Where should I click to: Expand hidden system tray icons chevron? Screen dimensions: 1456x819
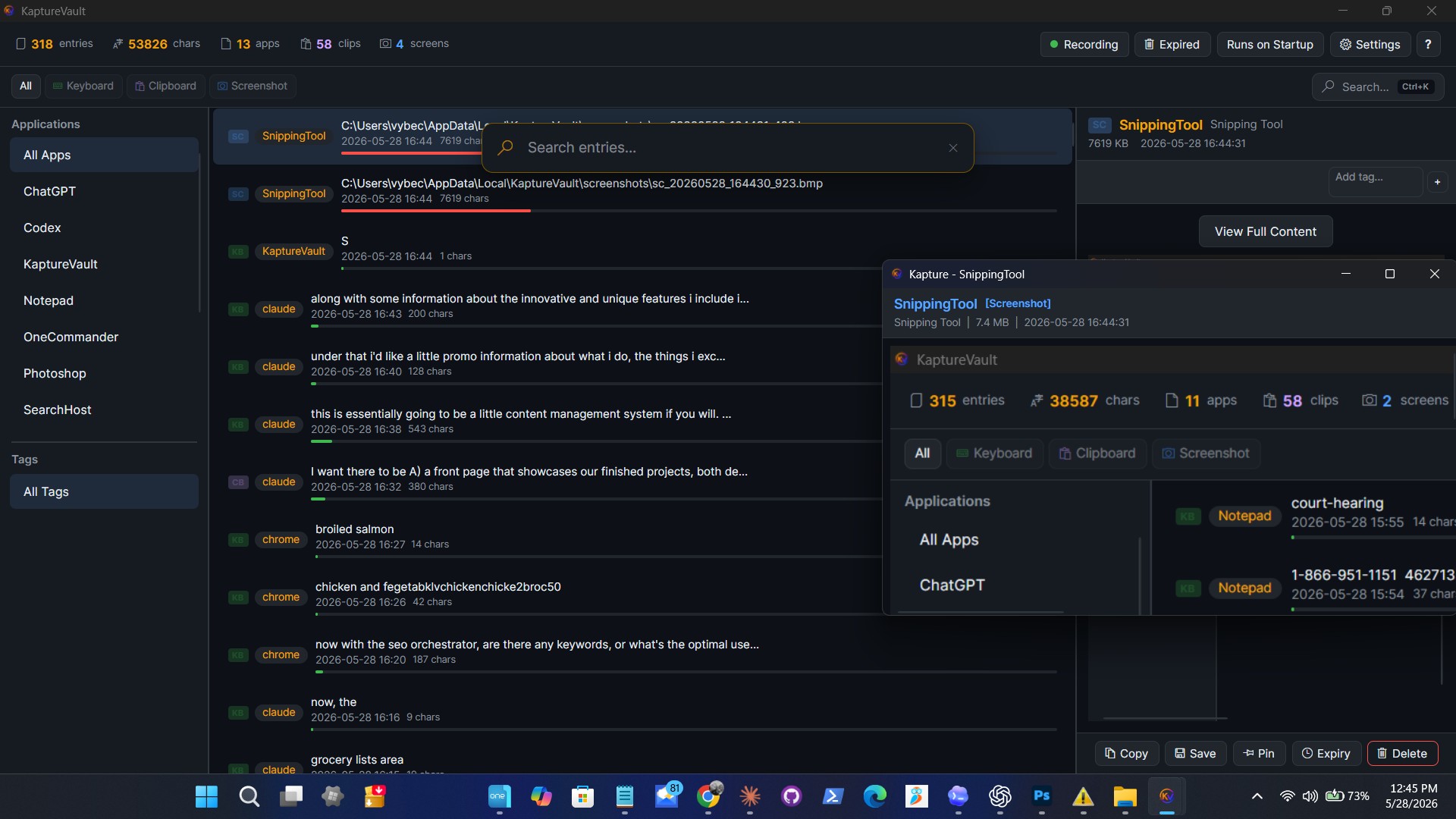pos(1257,796)
